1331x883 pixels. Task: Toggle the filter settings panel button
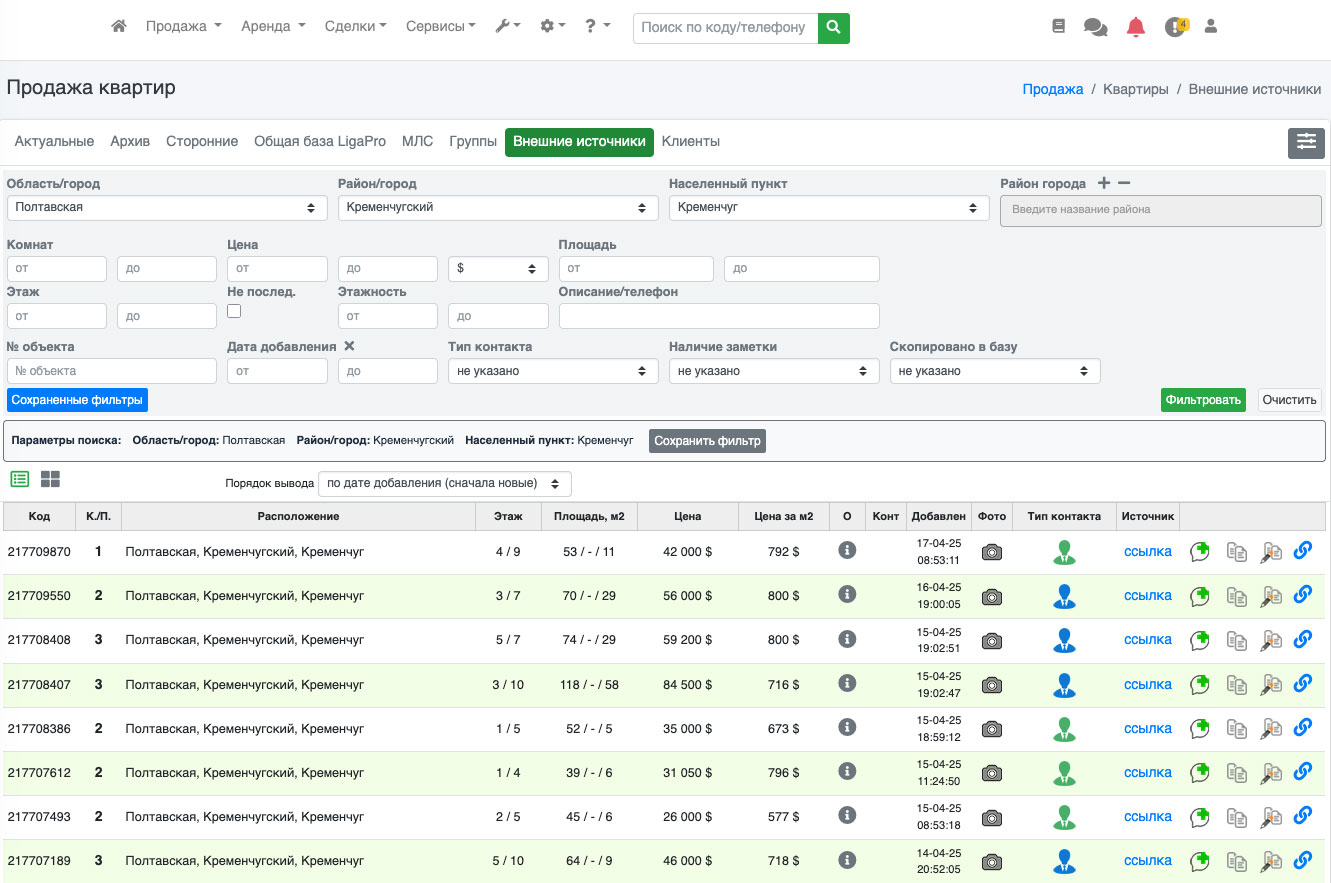1306,143
